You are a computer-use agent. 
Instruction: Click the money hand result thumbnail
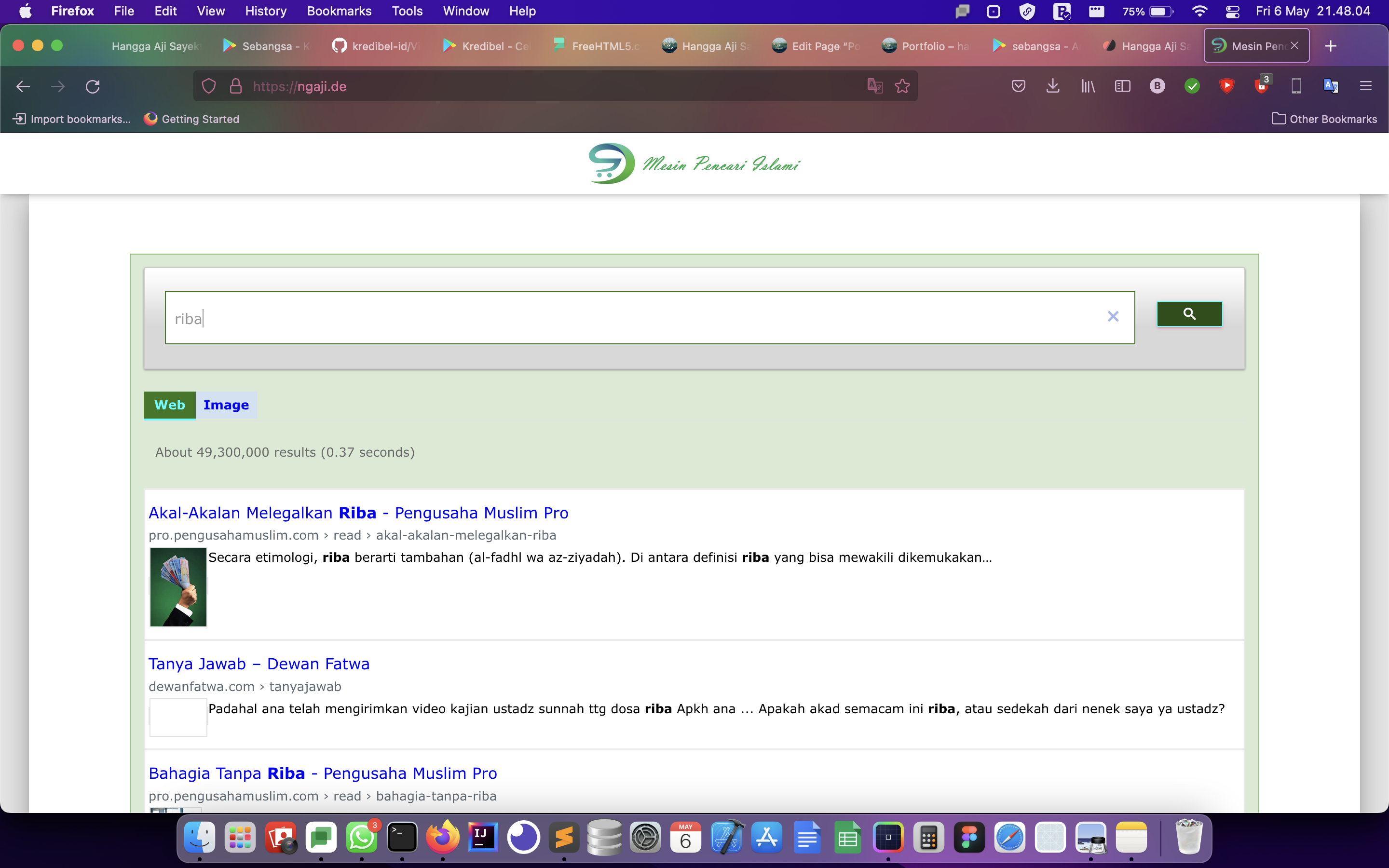[178, 587]
